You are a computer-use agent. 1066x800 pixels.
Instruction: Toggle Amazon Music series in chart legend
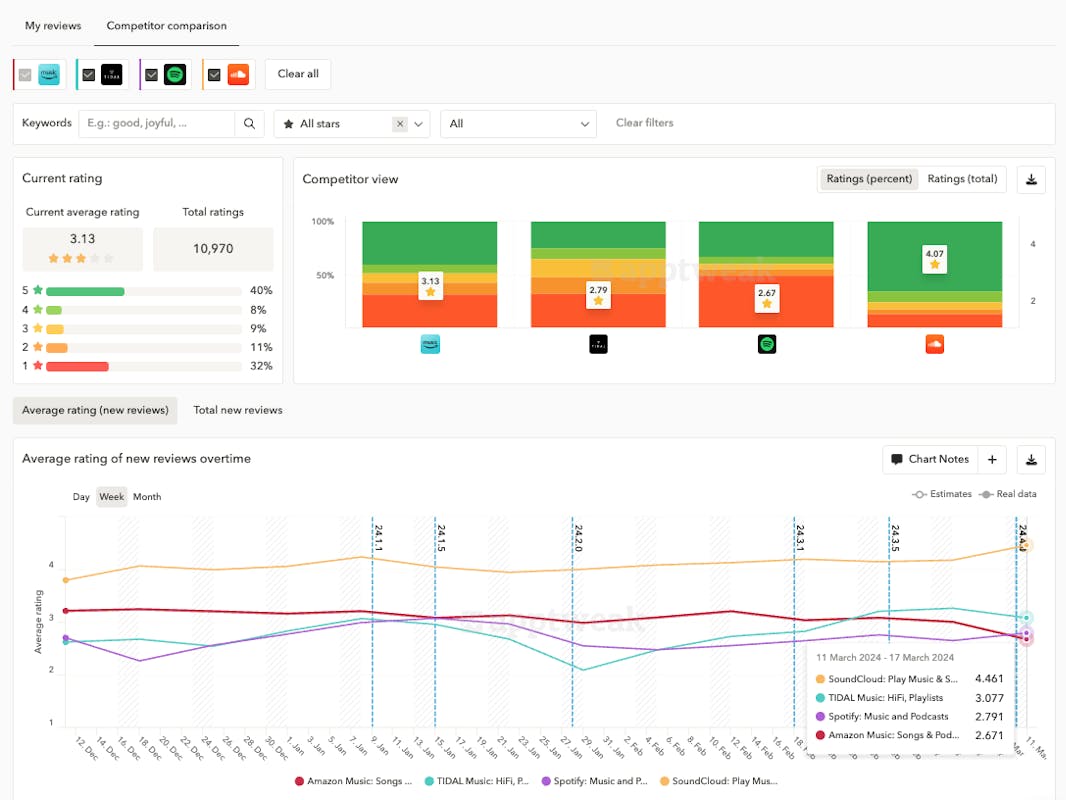point(354,781)
